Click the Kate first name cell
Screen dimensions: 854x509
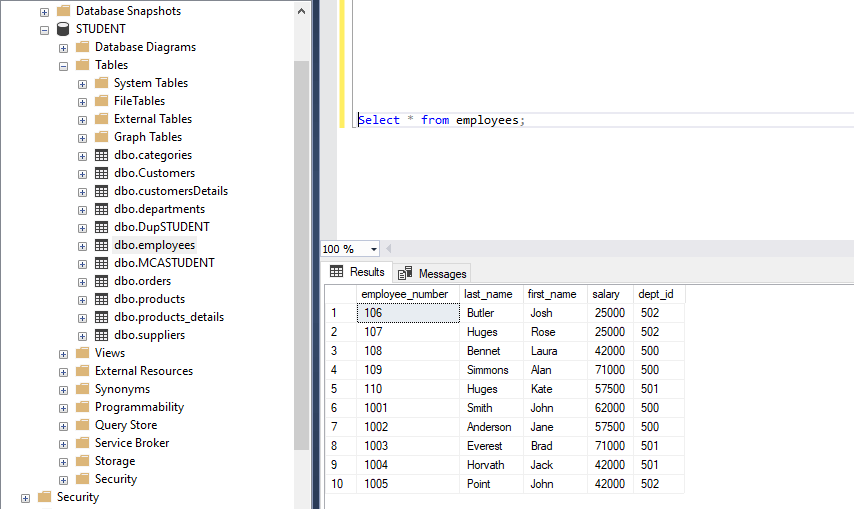[555, 389]
